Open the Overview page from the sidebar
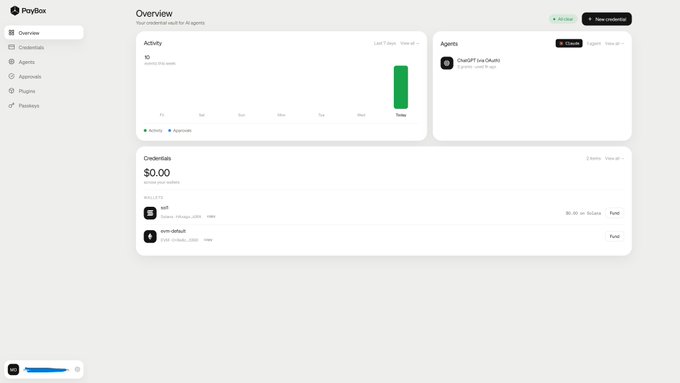This screenshot has width=680, height=383. point(44,33)
